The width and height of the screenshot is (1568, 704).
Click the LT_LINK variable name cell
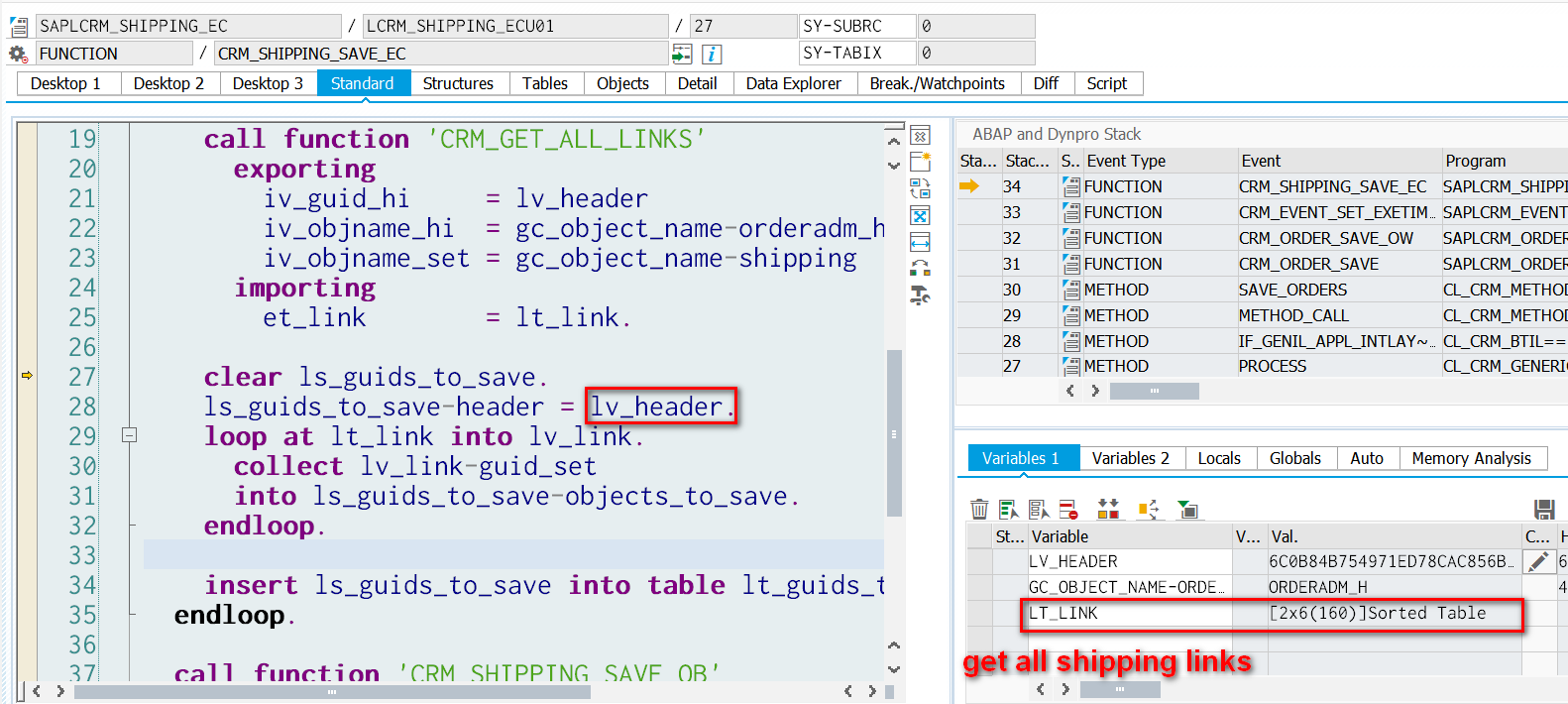(x=1129, y=613)
